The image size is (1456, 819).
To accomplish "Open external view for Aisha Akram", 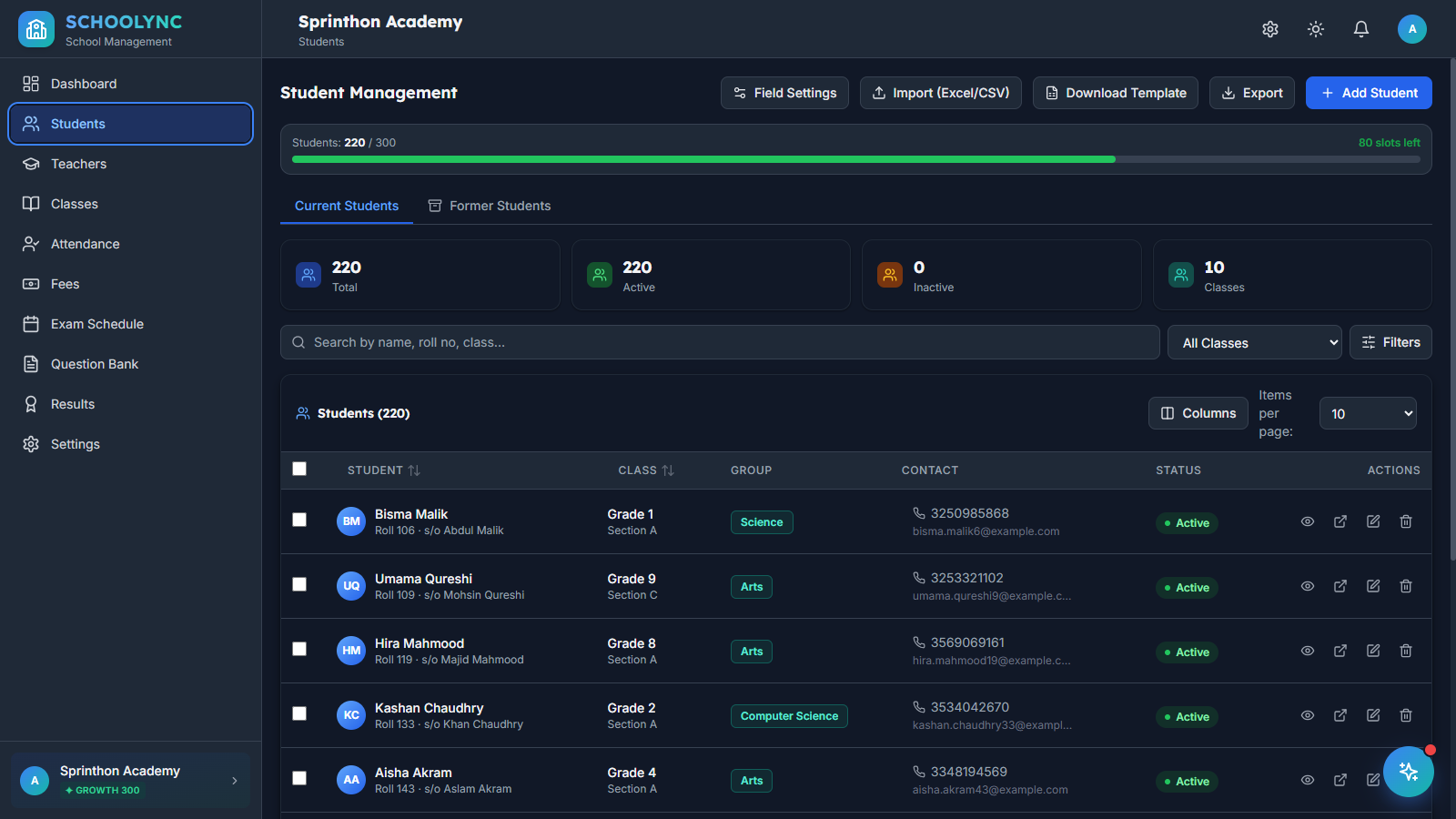I will (x=1340, y=780).
